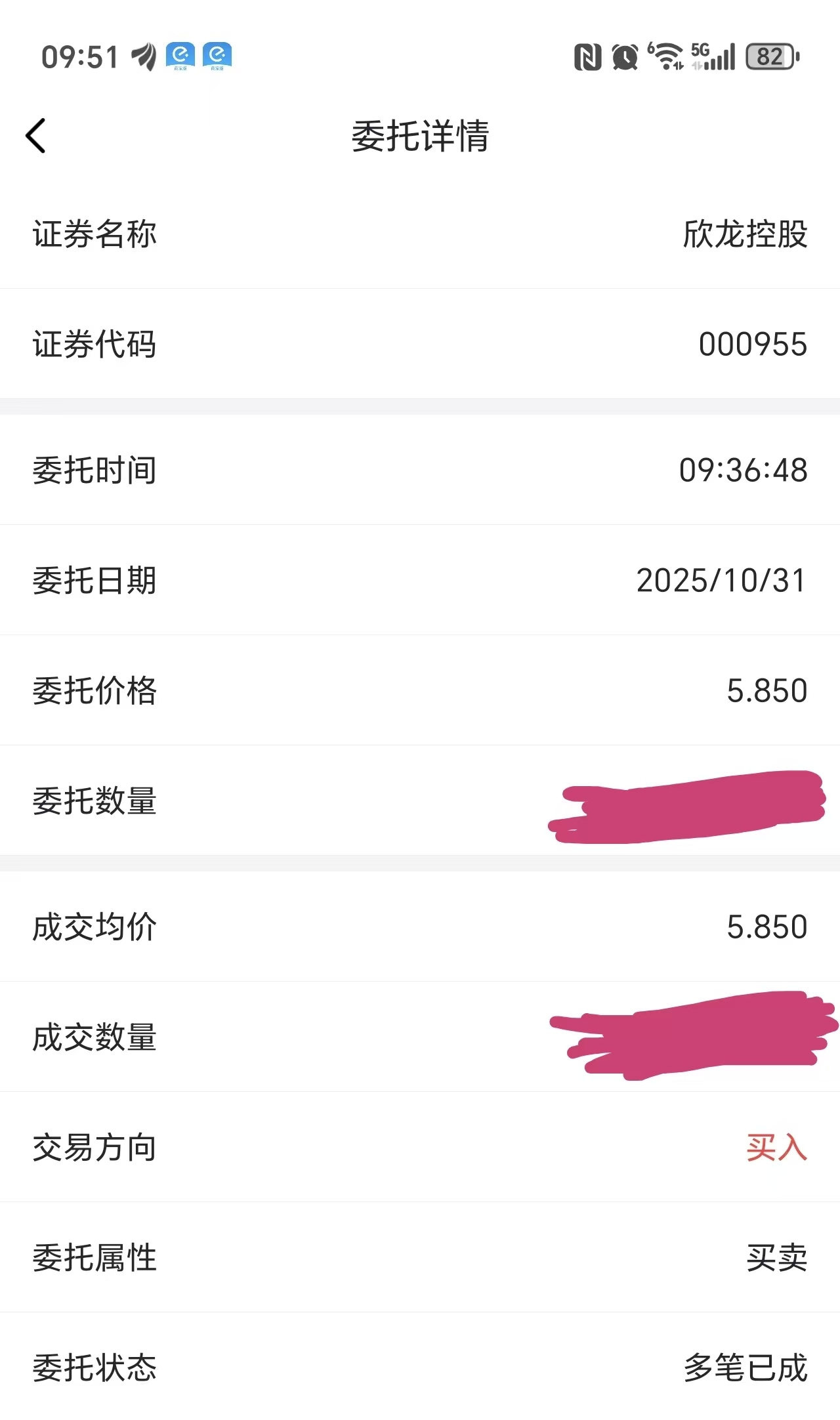Tap the first blue app notification icon
The height and width of the screenshot is (1420, 840).
(180, 56)
